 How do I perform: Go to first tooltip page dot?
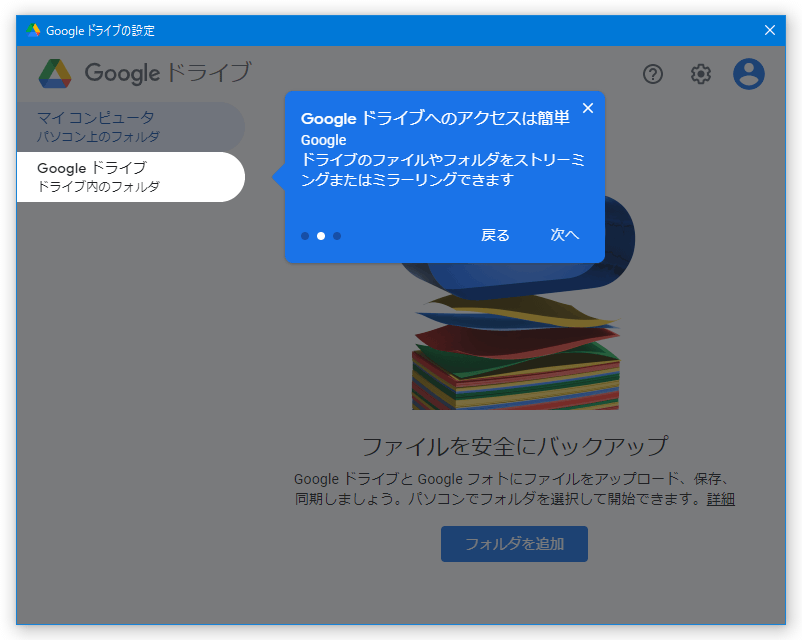[305, 236]
